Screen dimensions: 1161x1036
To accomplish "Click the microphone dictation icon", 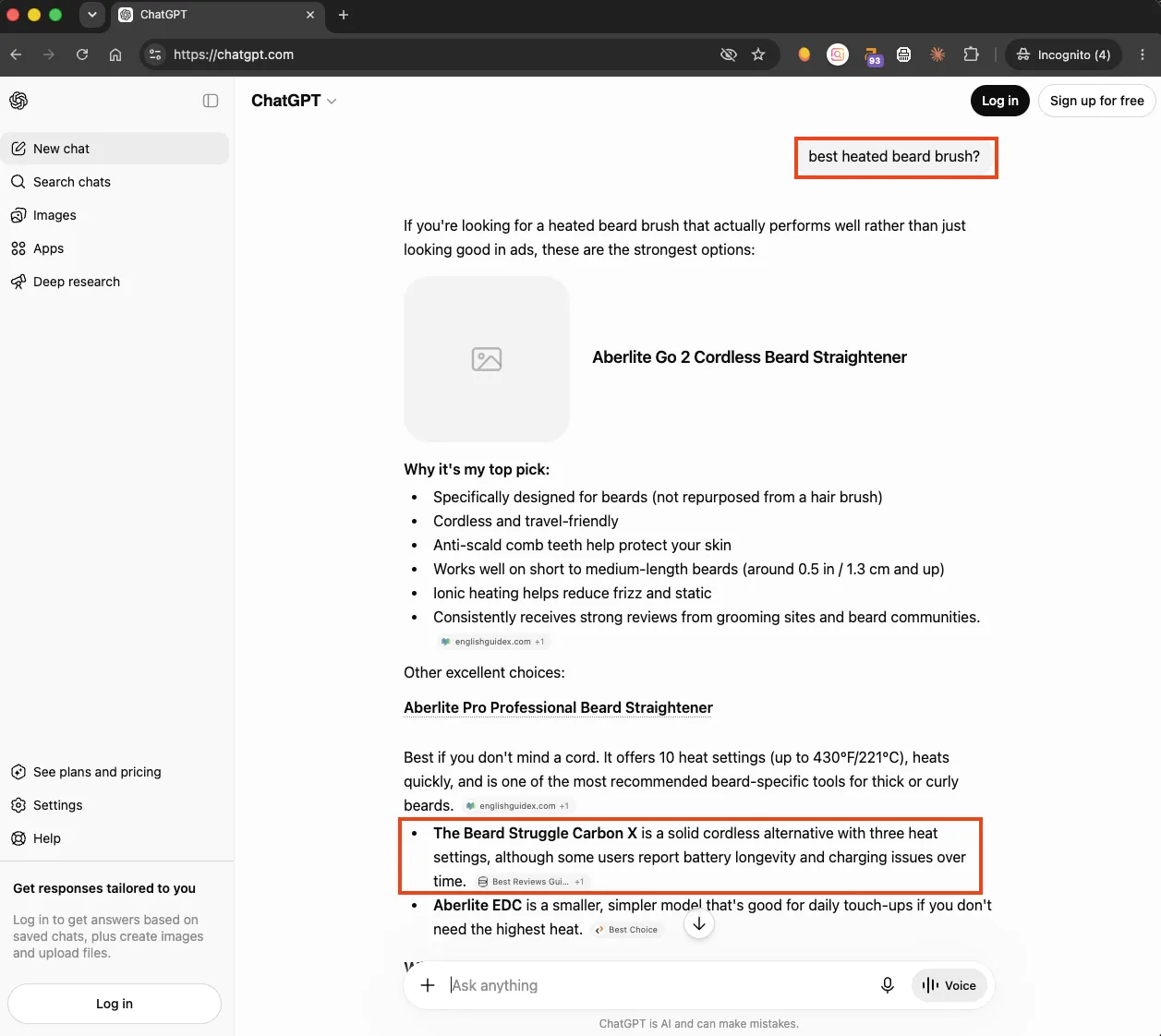I will coord(888,985).
